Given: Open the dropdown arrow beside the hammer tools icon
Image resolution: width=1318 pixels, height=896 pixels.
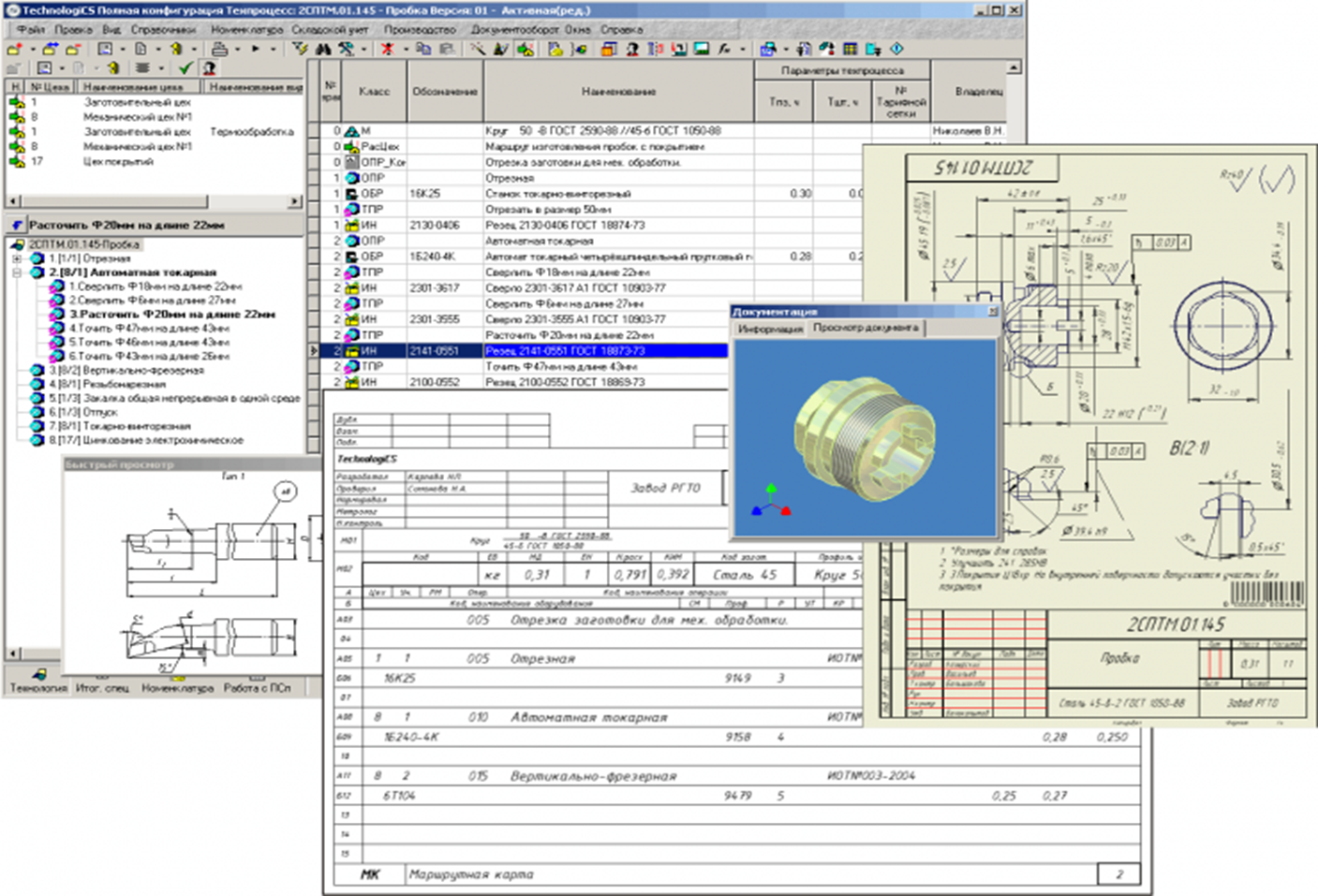Looking at the screenshot, I should pos(363,49).
